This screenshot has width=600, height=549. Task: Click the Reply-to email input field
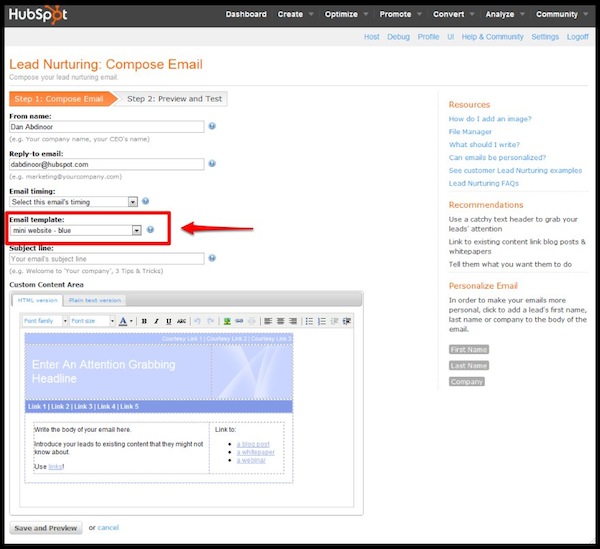107,164
